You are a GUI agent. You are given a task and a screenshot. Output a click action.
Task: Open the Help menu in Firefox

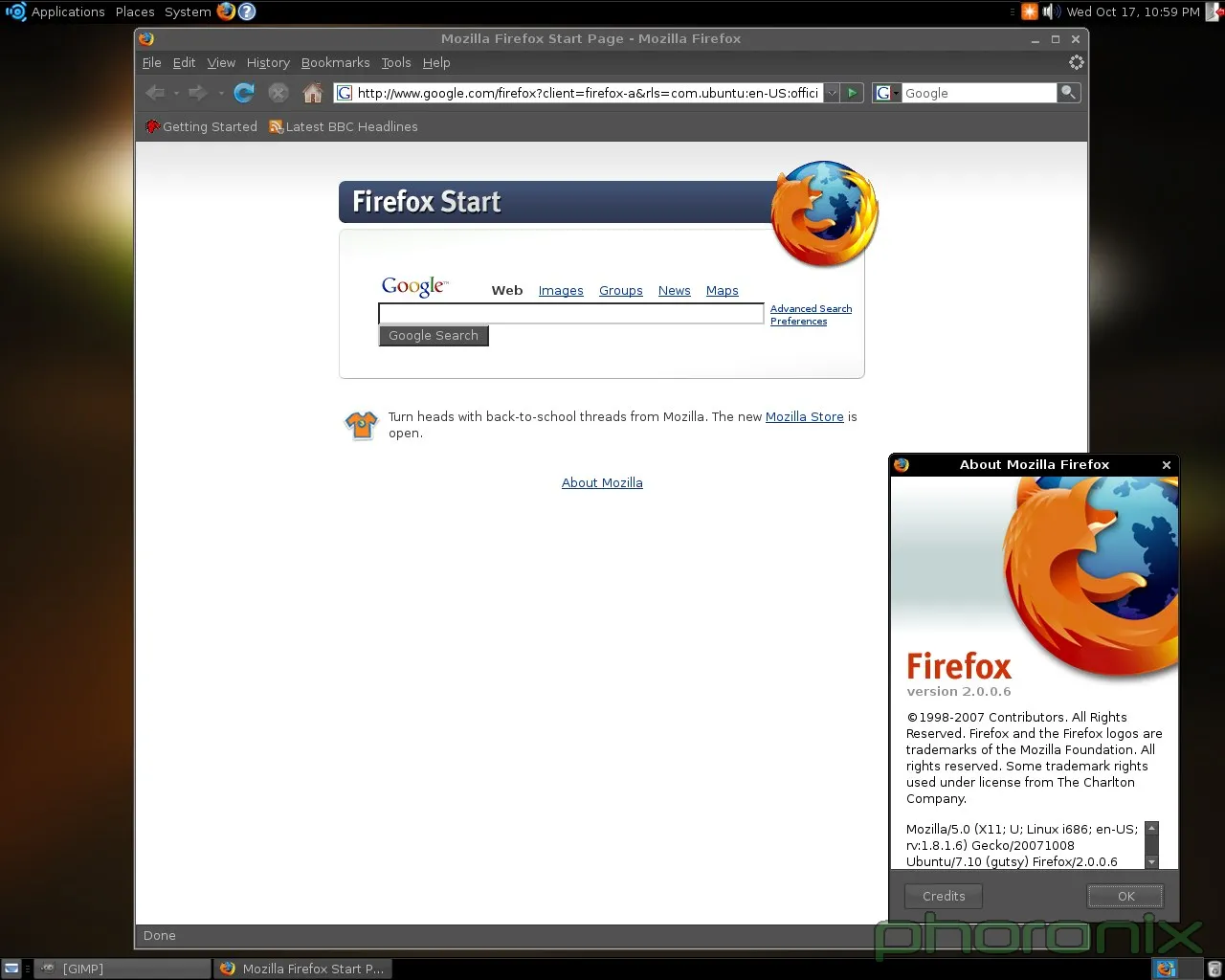tap(436, 62)
